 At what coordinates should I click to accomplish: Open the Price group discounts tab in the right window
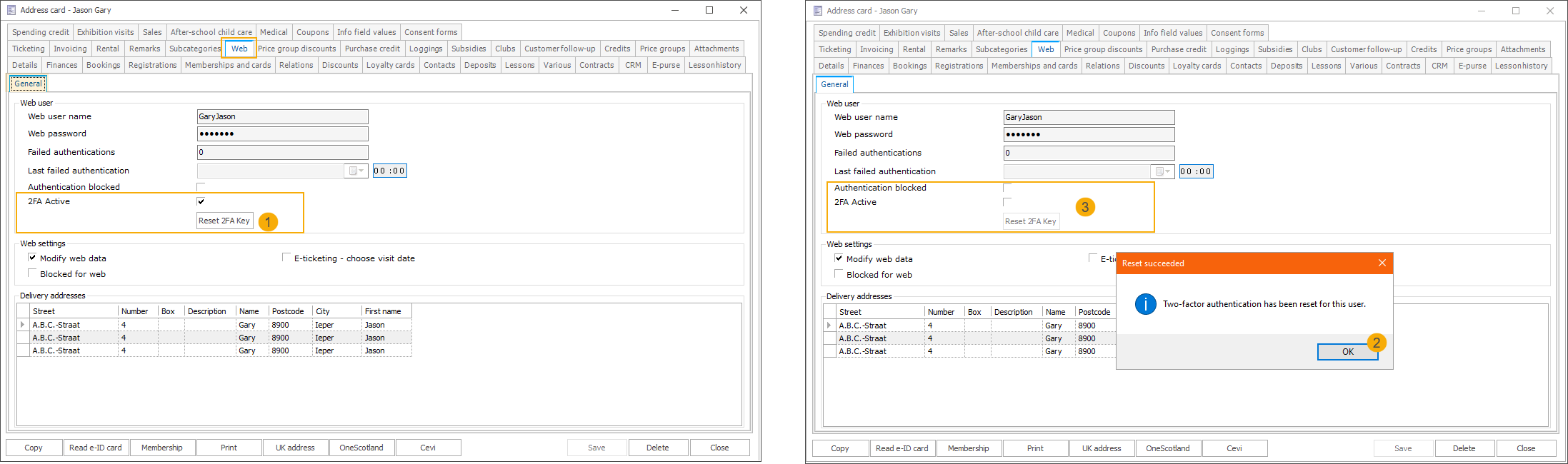1103,49
